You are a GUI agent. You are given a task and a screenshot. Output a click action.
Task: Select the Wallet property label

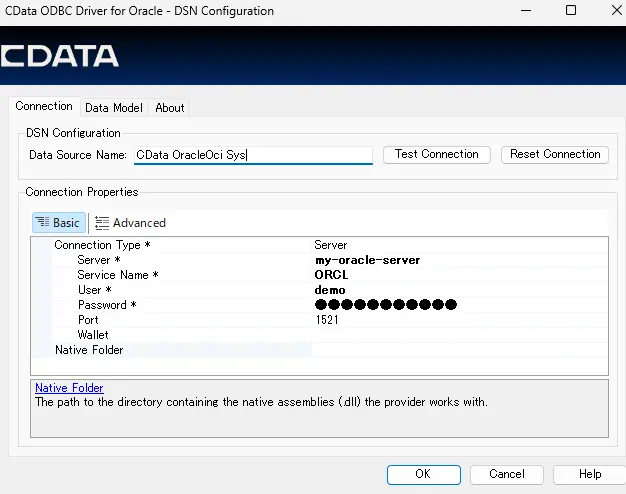[93, 335]
